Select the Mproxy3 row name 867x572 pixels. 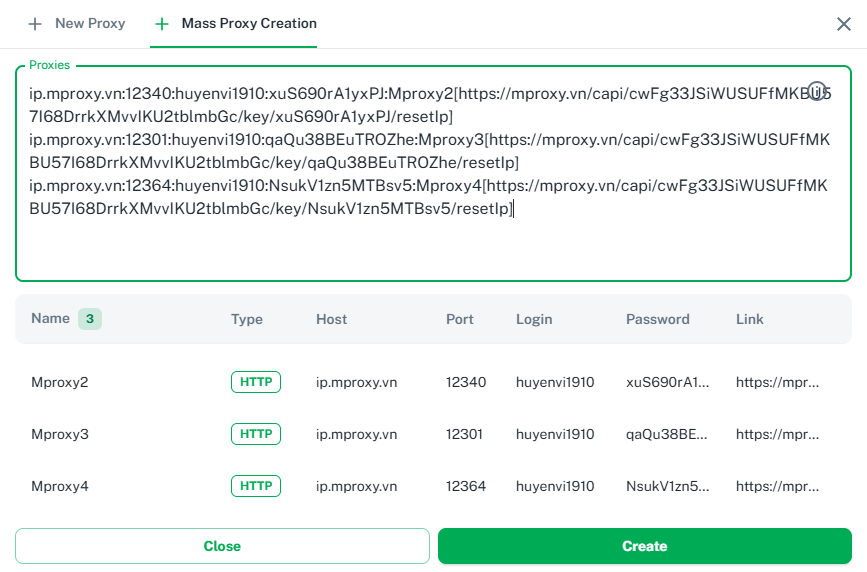coord(60,434)
